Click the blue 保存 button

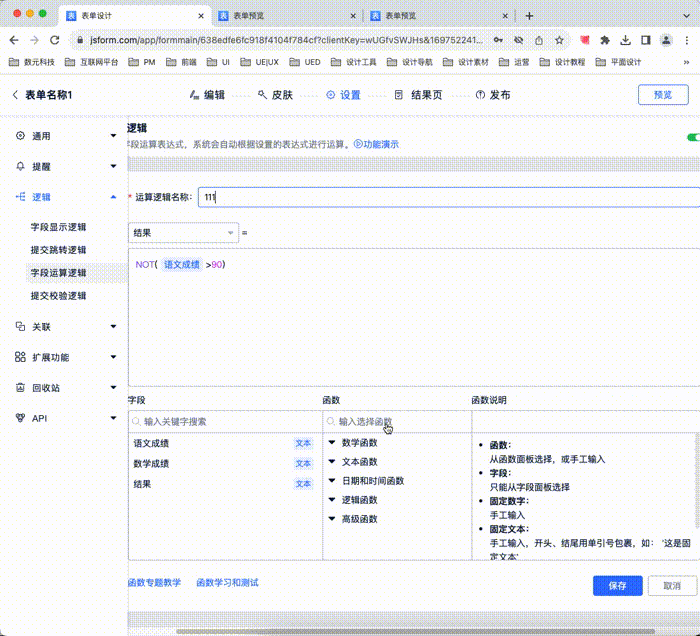click(617, 586)
